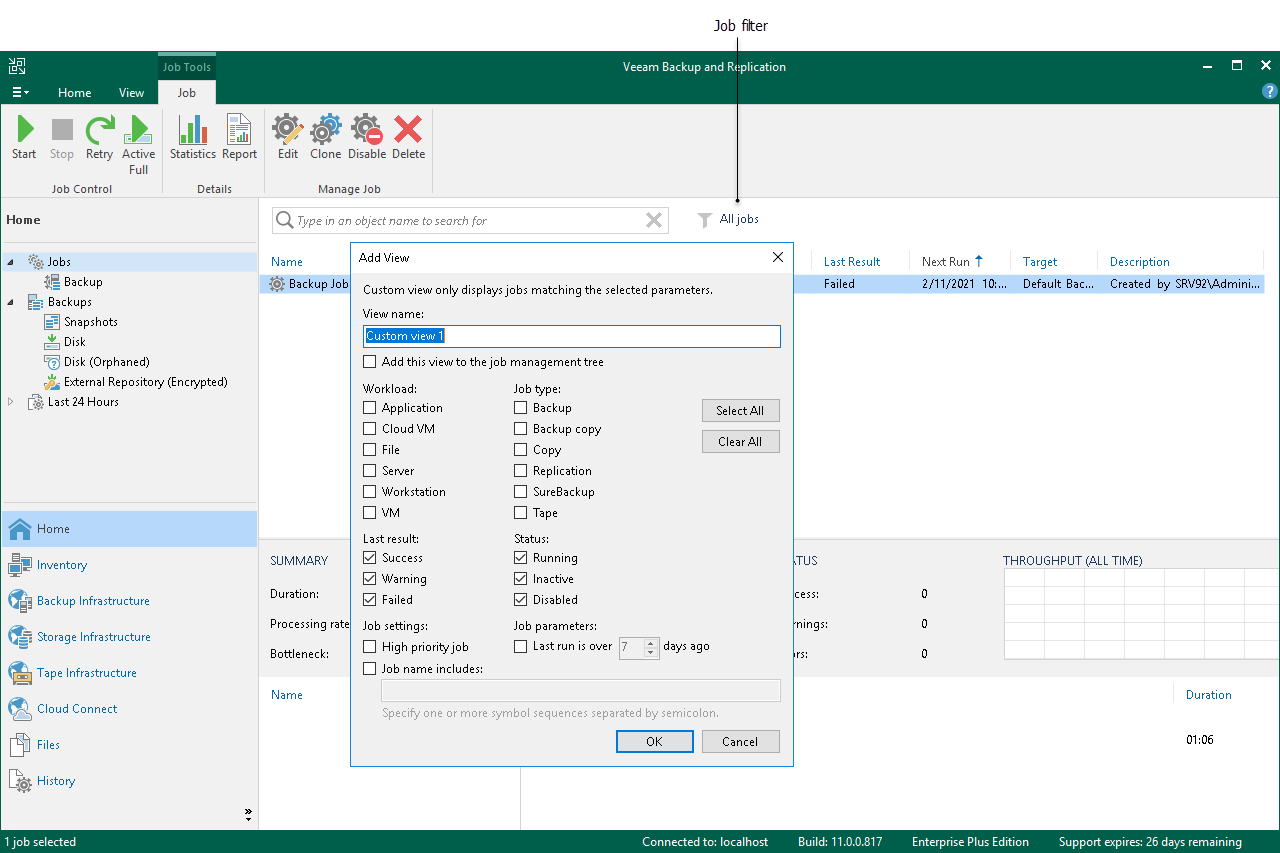This screenshot has width=1280, height=853.
Task: Expand navigation pane overflow chevron
Action: point(248,814)
